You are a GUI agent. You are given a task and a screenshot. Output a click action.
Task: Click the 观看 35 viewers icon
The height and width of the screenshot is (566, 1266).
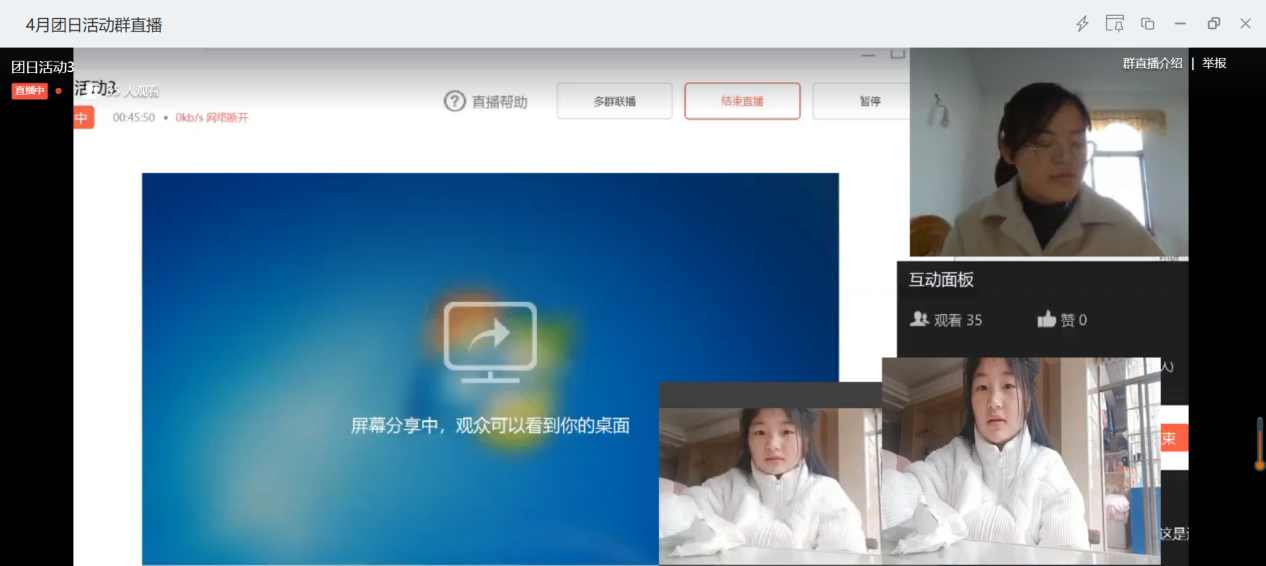pos(919,319)
